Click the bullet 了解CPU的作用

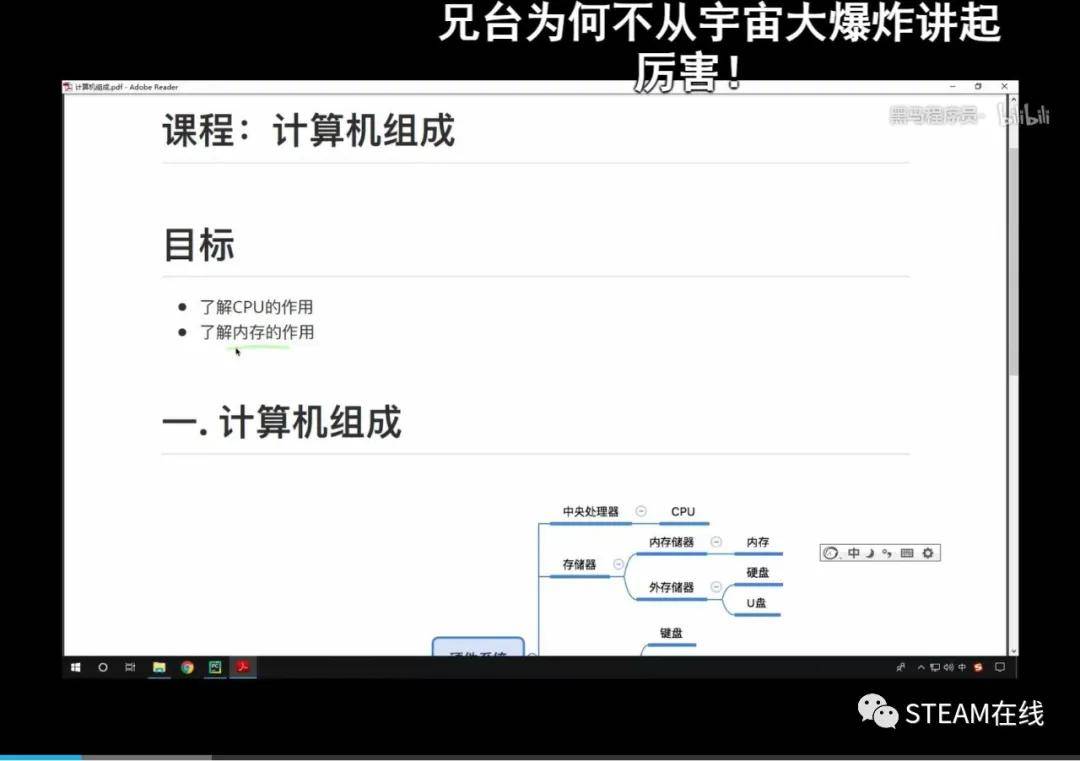[x=256, y=307]
